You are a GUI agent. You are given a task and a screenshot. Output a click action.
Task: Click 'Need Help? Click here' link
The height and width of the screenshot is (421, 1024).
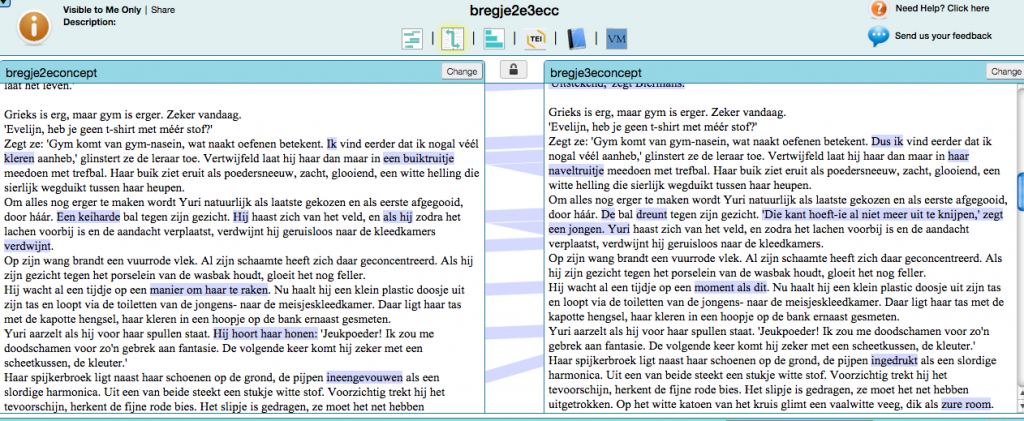coord(941,9)
